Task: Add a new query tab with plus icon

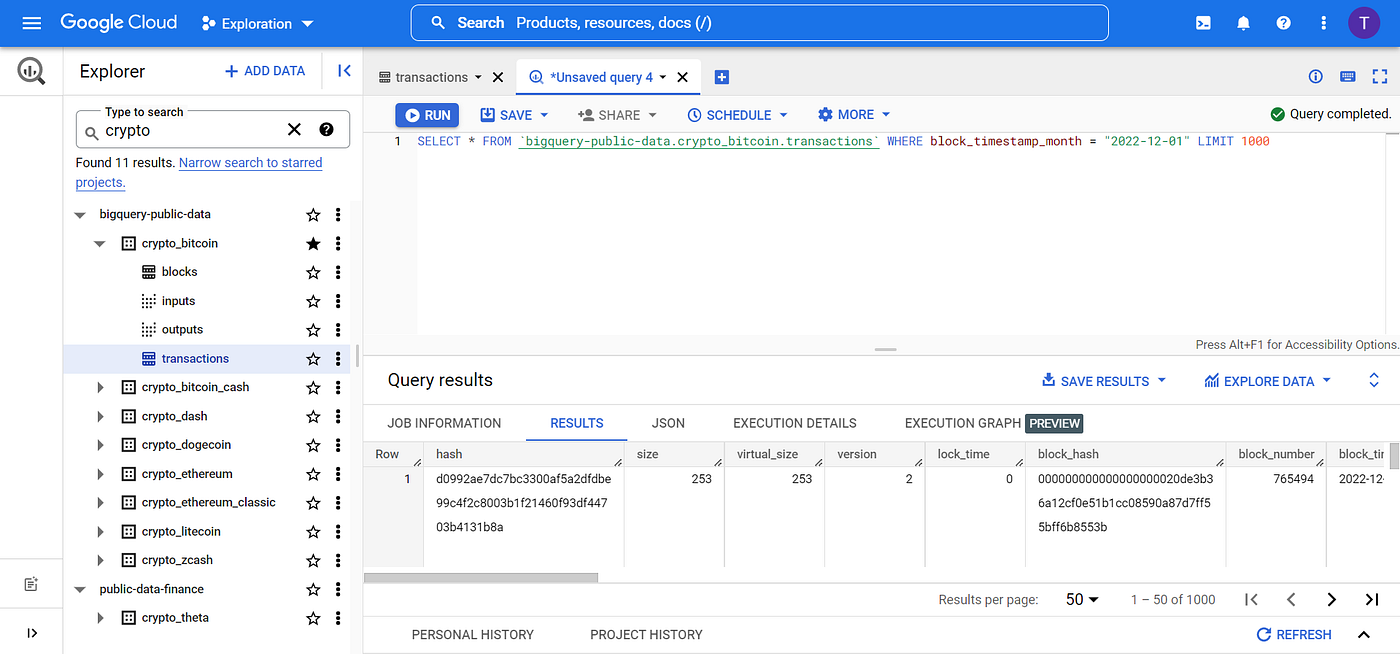Action: (x=722, y=77)
